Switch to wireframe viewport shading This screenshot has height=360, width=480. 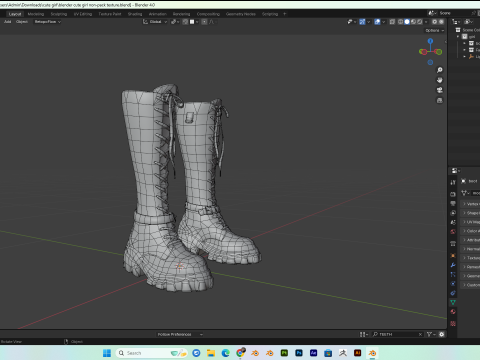[400, 22]
